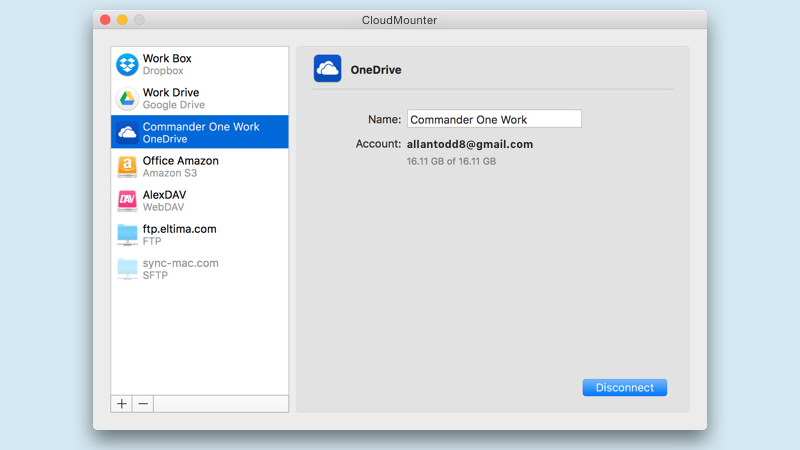Click the OneDrive cloud icon in the selected row
The image size is (800, 450).
pyautogui.click(x=127, y=133)
